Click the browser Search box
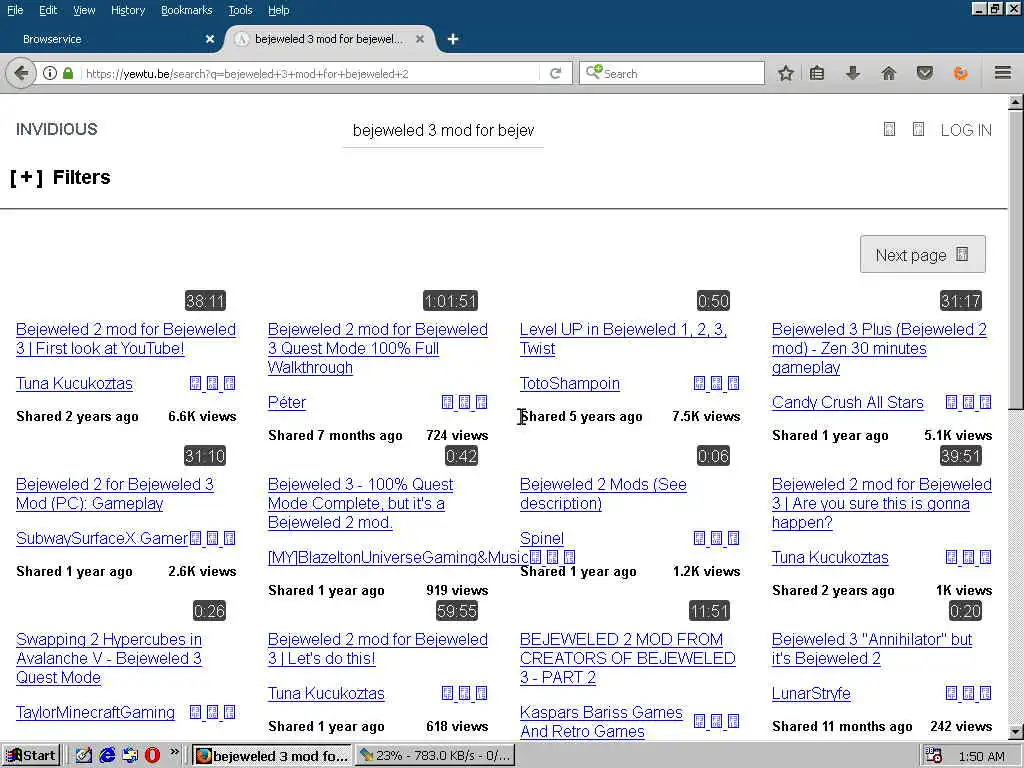This screenshot has height=768, width=1024. click(672, 73)
